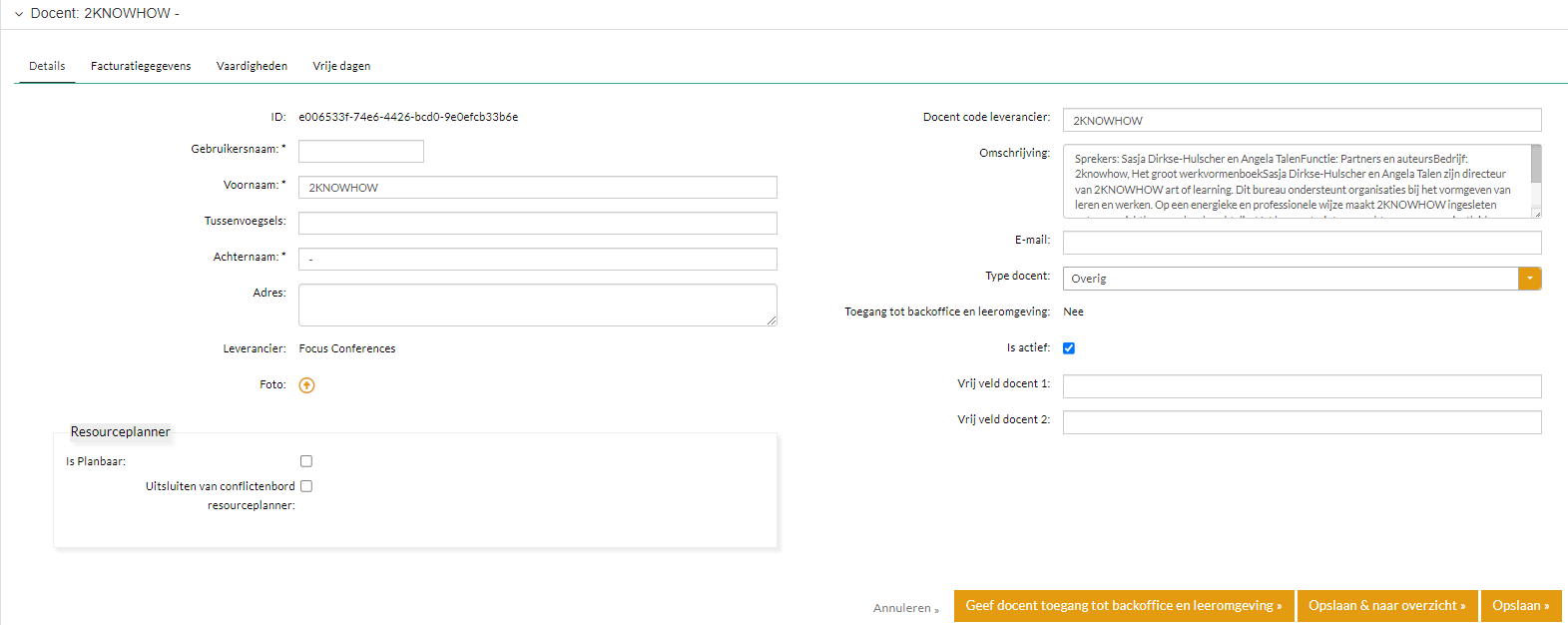
Task: Click the Annuleren link
Action: pyautogui.click(x=904, y=608)
